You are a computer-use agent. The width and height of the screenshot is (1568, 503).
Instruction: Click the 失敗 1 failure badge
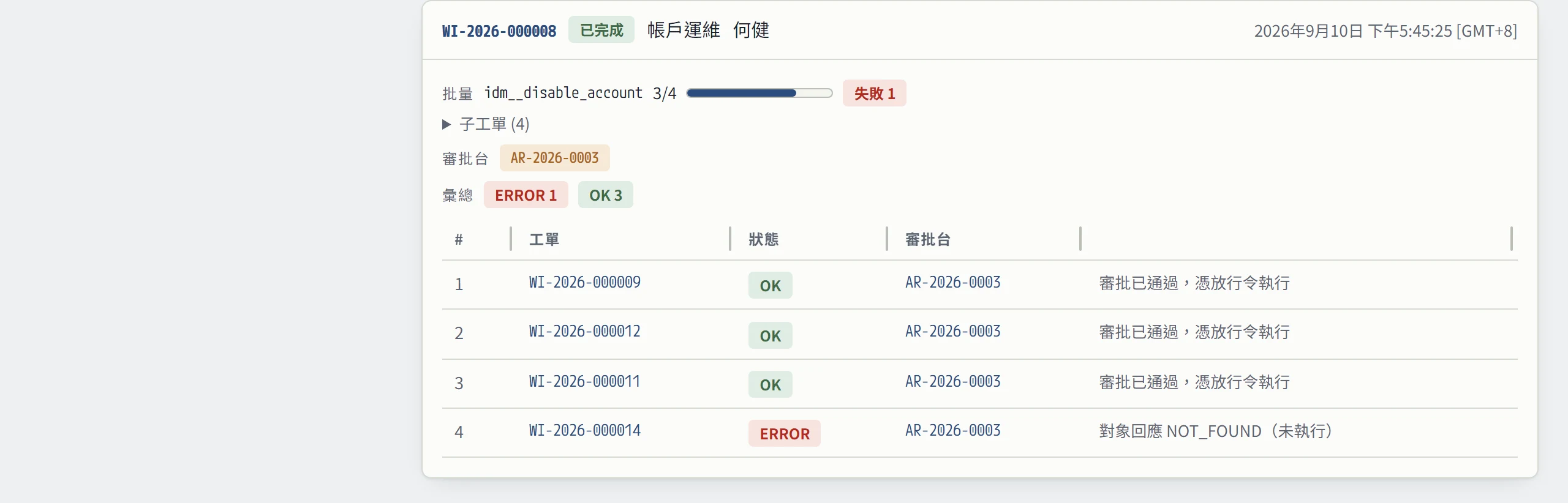point(874,94)
